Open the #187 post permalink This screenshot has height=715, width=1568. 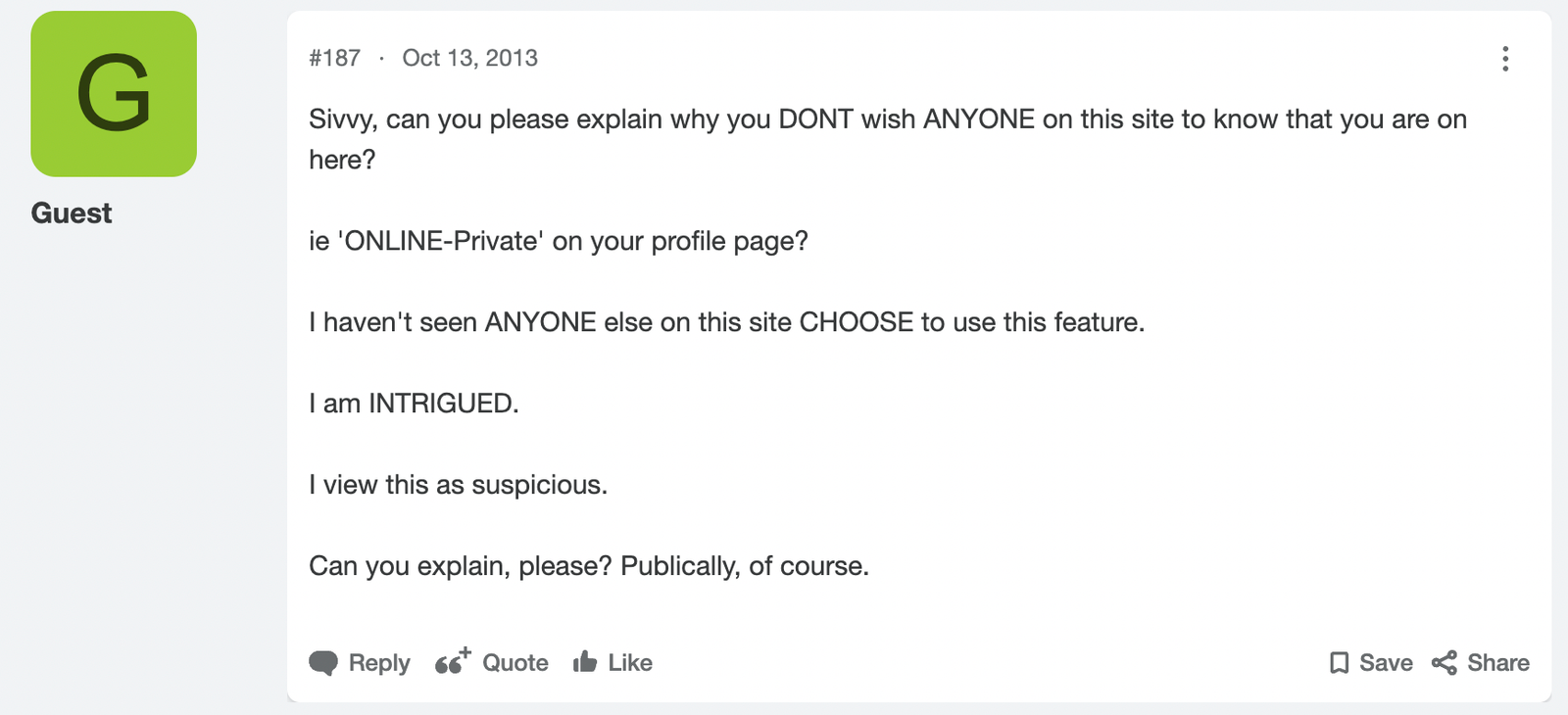[335, 58]
